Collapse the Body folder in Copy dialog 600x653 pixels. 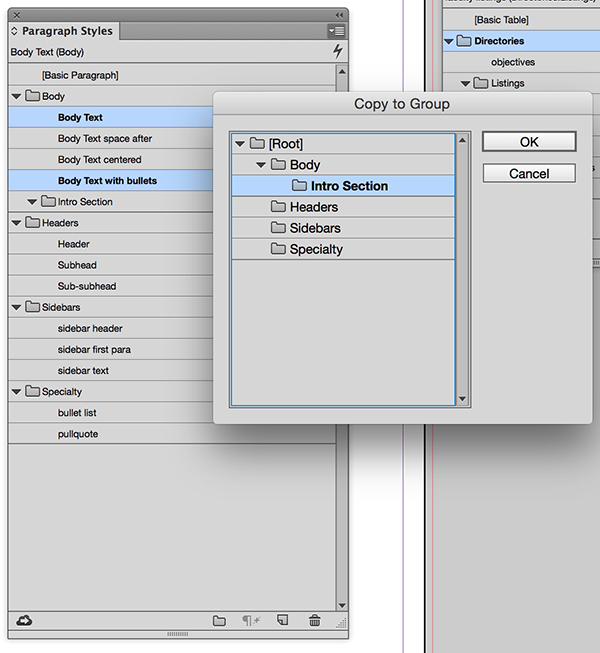(x=261, y=165)
